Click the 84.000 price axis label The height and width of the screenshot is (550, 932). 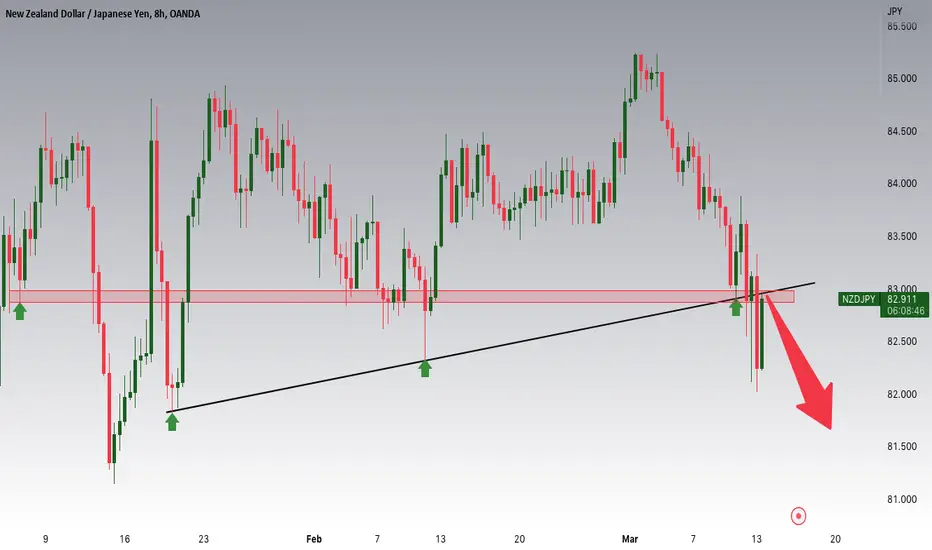click(x=902, y=184)
